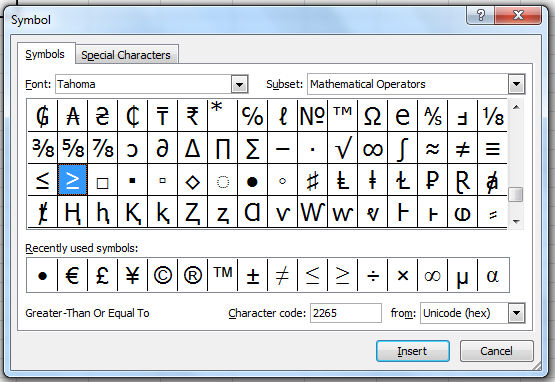555x382 pixels.
Task: Switch to the Symbols tab
Action: pyautogui.click(x=45, y=54)
